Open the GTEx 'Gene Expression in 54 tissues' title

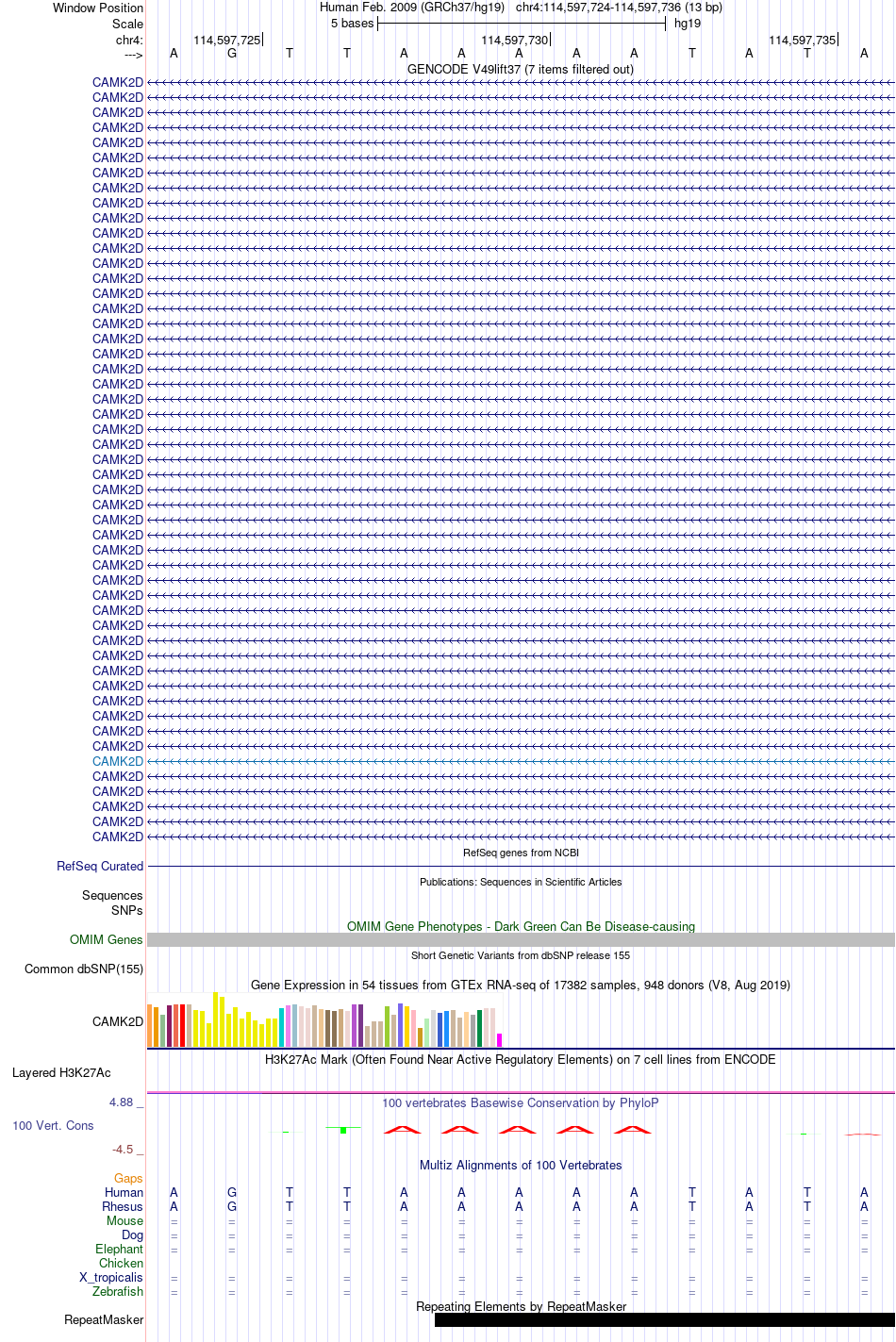click(x=521, y=985)
